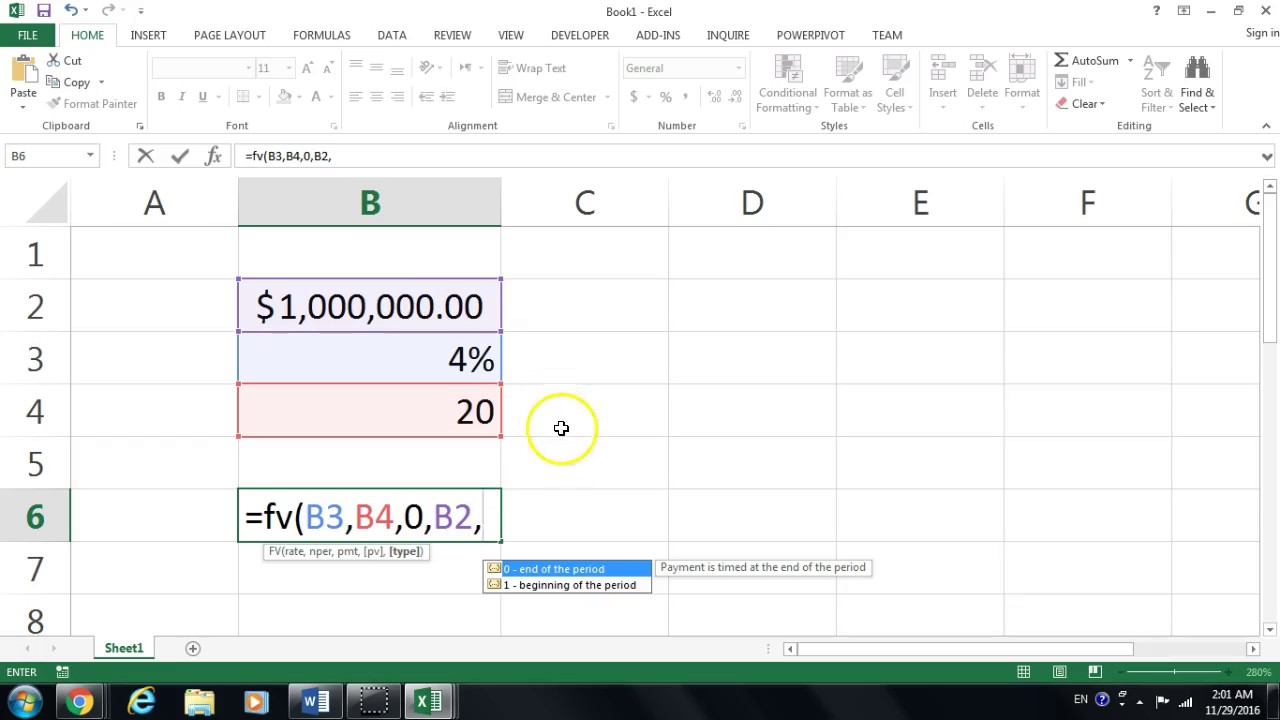Image resolution: width=1280 pixels, height=720 pixels.
Task: Open Find & Select binoculars menu
Action: (x=1197, y=84)
